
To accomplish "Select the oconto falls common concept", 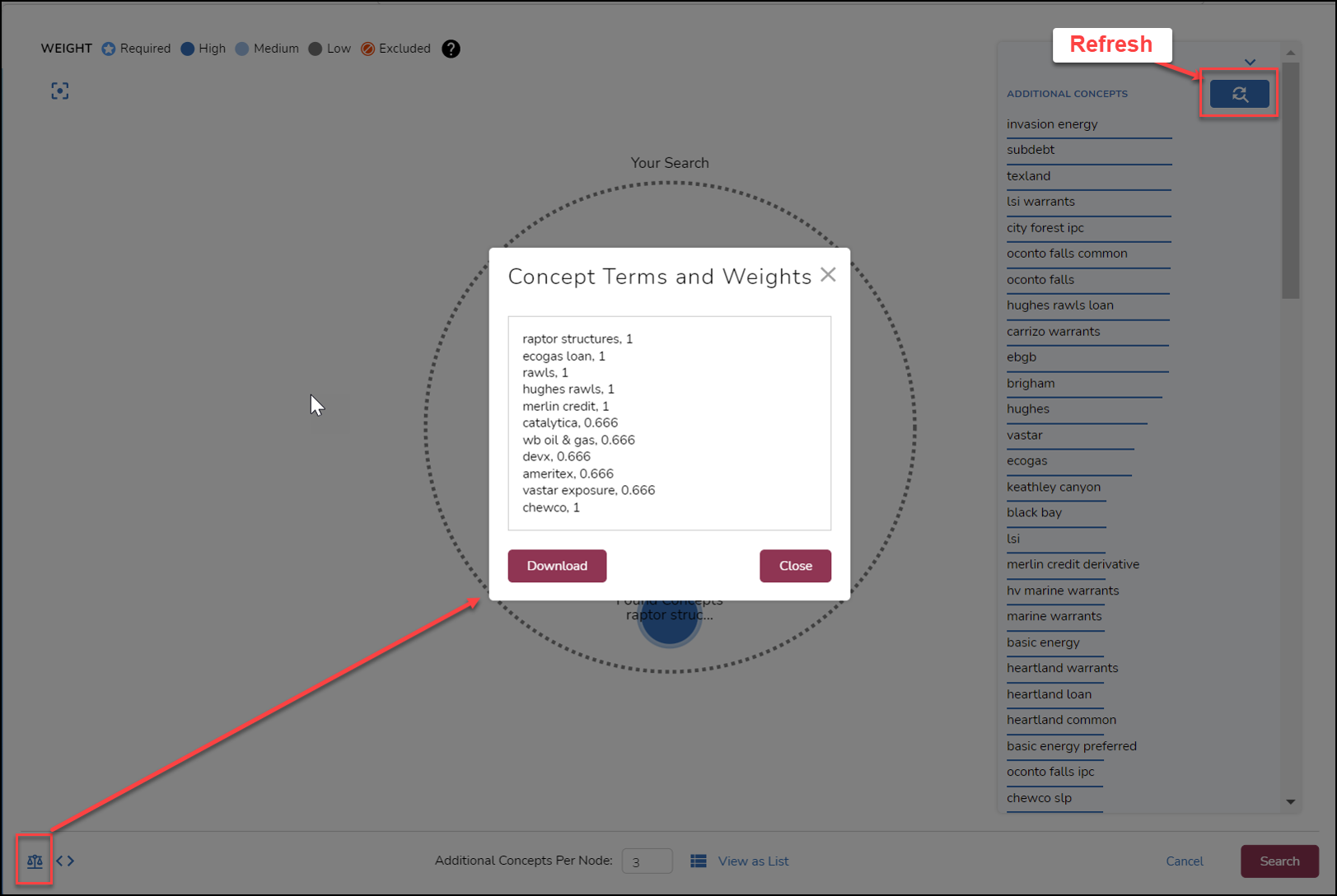I will (1067, 254).
